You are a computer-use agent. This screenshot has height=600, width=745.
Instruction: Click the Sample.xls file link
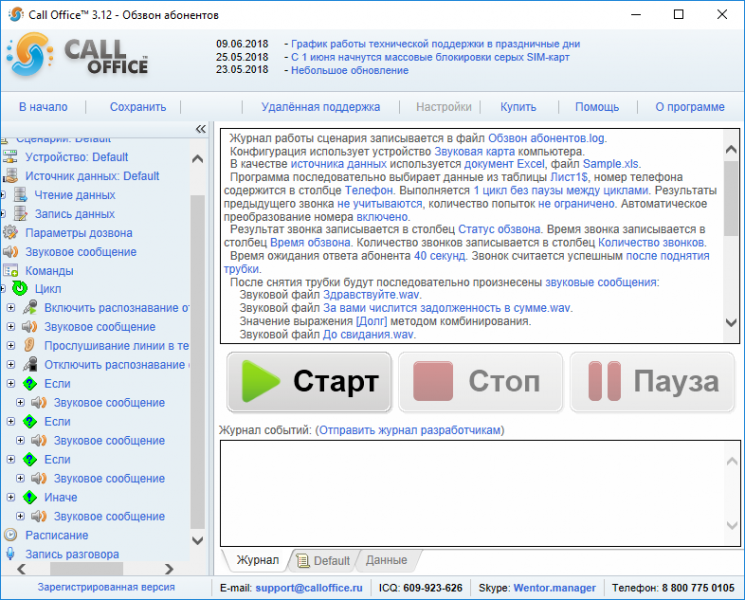click(611, 164)
